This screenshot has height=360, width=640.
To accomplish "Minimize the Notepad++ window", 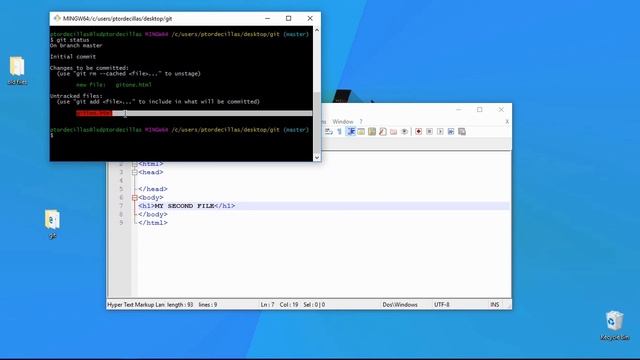I will coord(458,109).
